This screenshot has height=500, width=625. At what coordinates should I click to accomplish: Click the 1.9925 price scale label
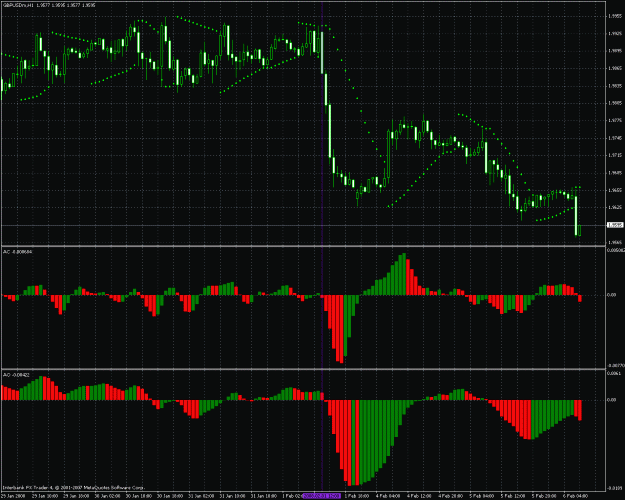pyautogui.click(x=615, y=33)
